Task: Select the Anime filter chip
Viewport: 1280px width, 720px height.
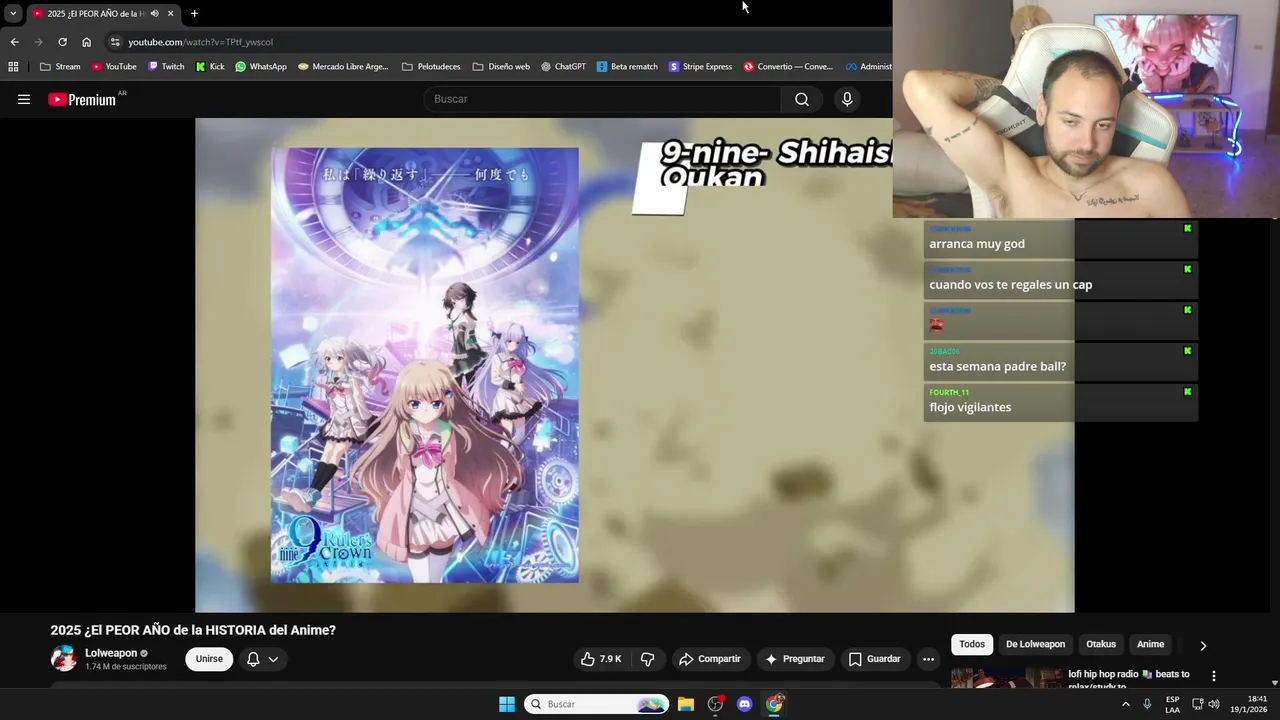Action: coord(1150,644)
